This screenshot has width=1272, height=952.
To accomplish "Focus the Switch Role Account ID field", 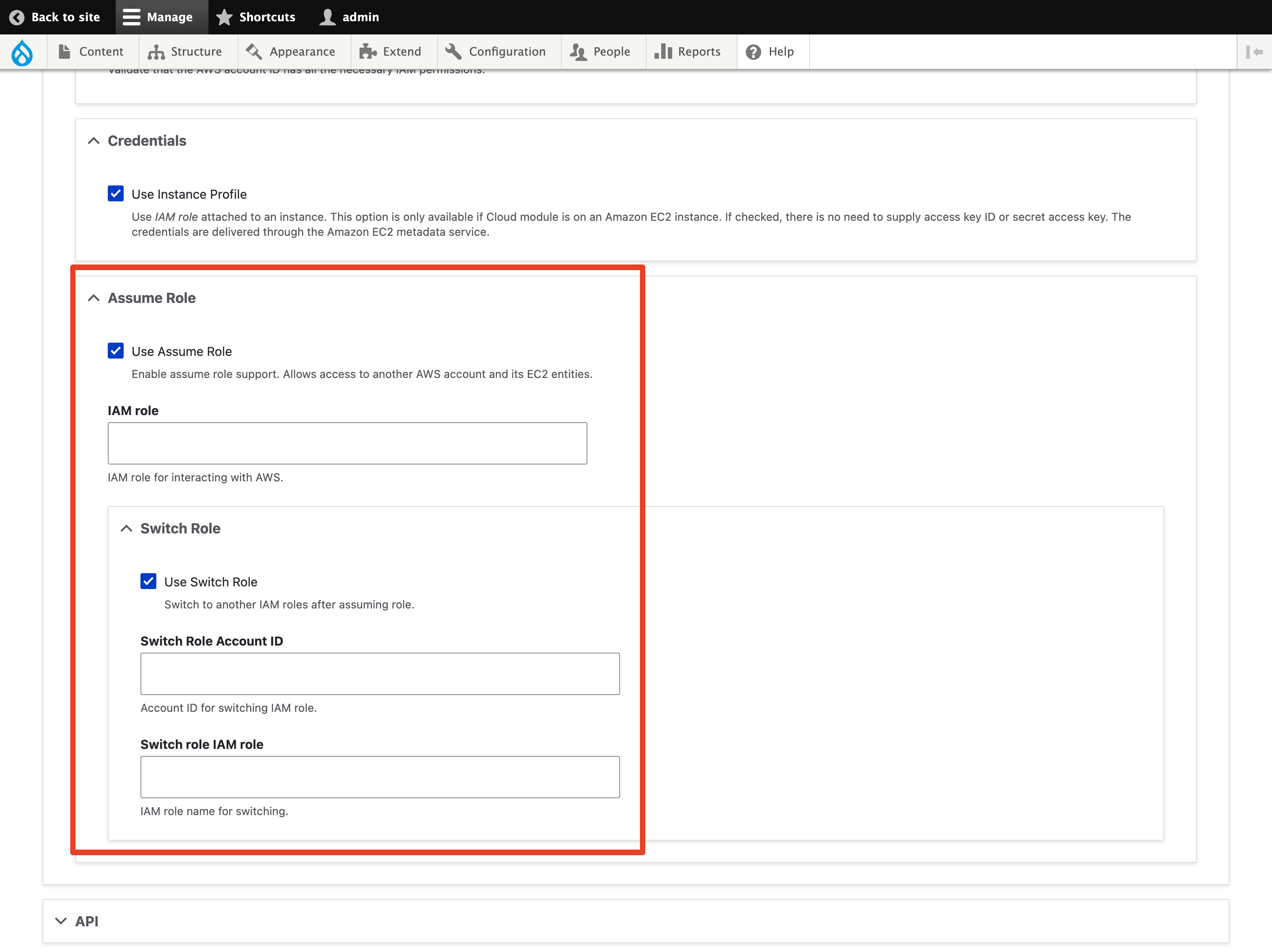I will click(x=380, y=673).
